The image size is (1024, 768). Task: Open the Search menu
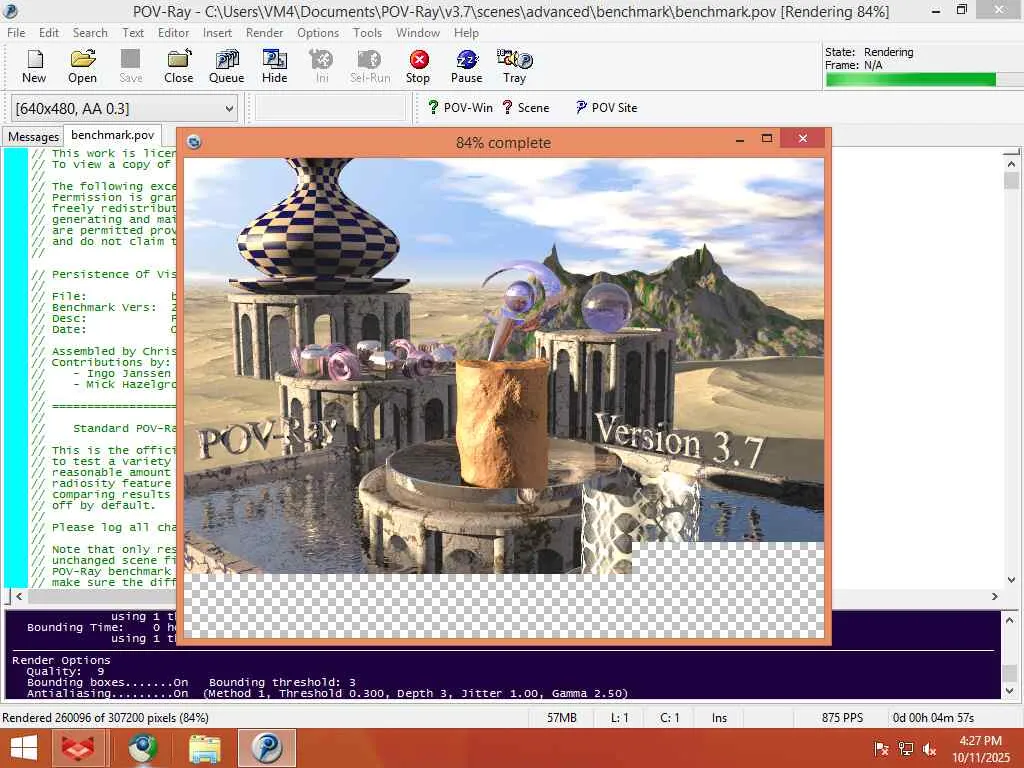tap(90, 33)
